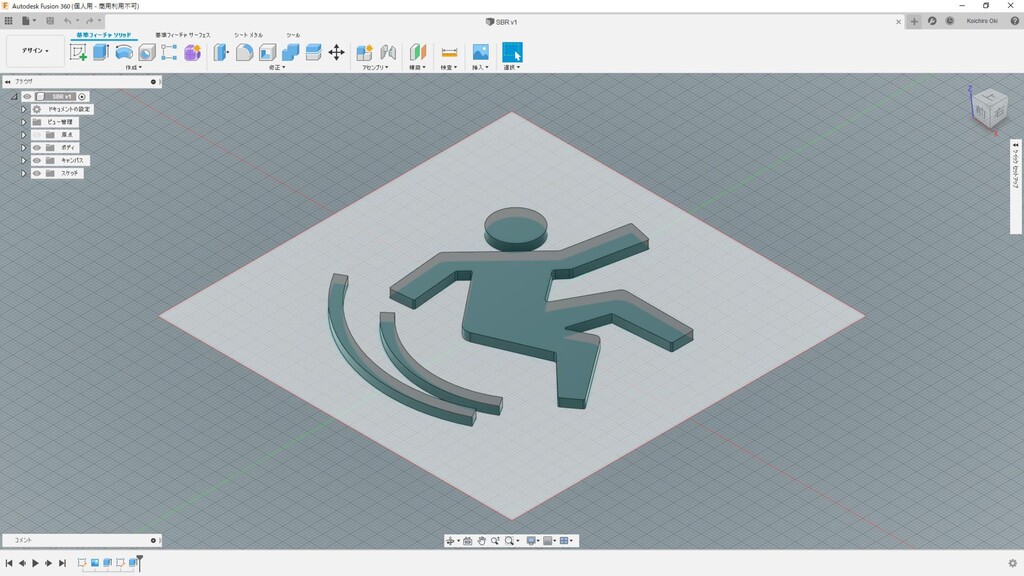
Task: Open Viewports layout dropdown
Action: [x=566, y=541]
